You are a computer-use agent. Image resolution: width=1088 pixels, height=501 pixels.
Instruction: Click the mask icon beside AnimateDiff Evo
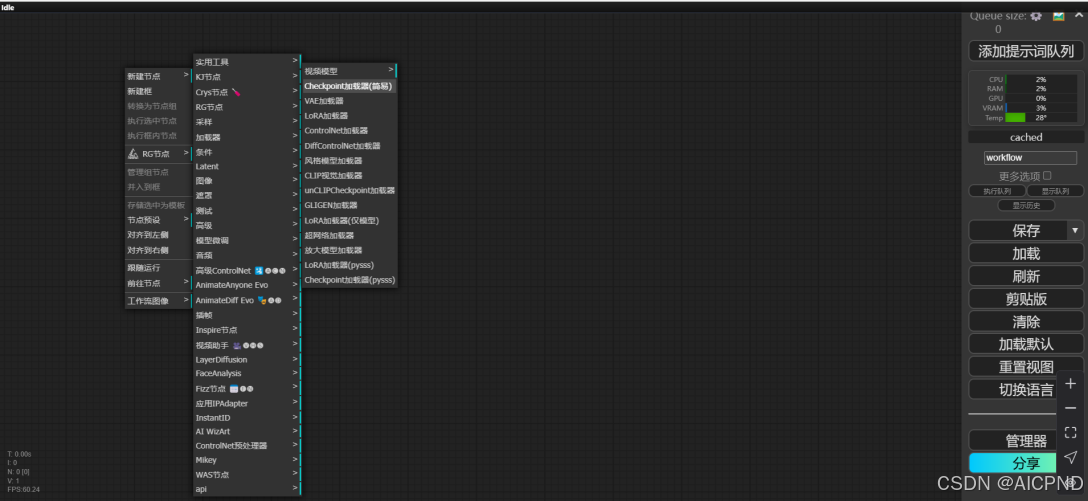[262, 300]
